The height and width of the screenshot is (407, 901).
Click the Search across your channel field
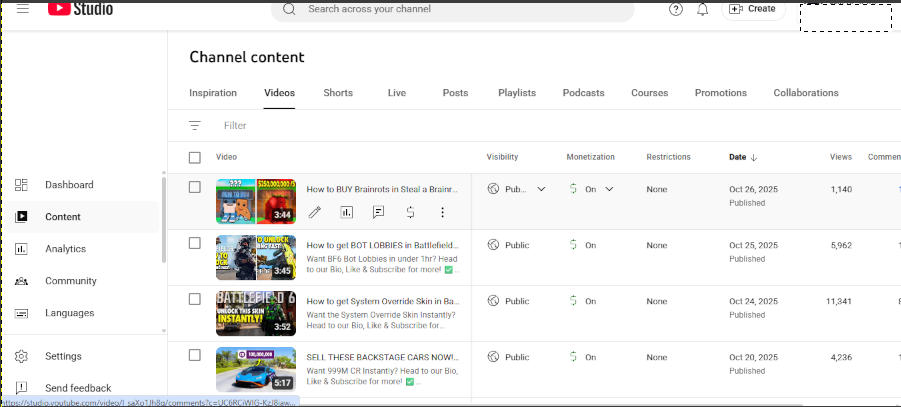[460, 9]
